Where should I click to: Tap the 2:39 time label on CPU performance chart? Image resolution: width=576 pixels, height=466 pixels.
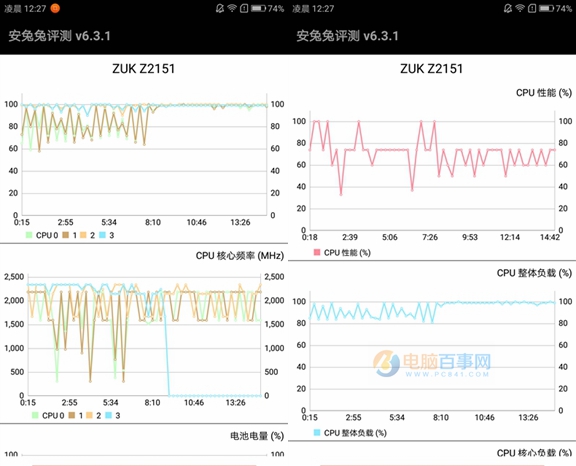click(350, 237)
